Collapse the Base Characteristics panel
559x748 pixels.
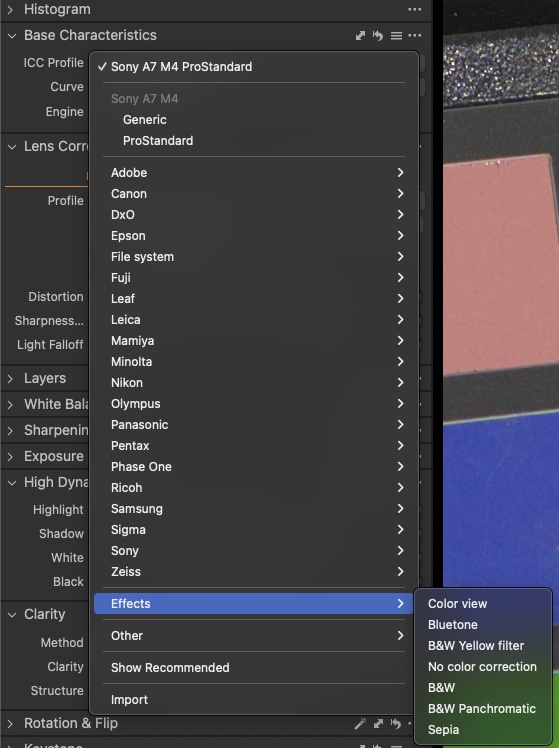tap(12, 36)
